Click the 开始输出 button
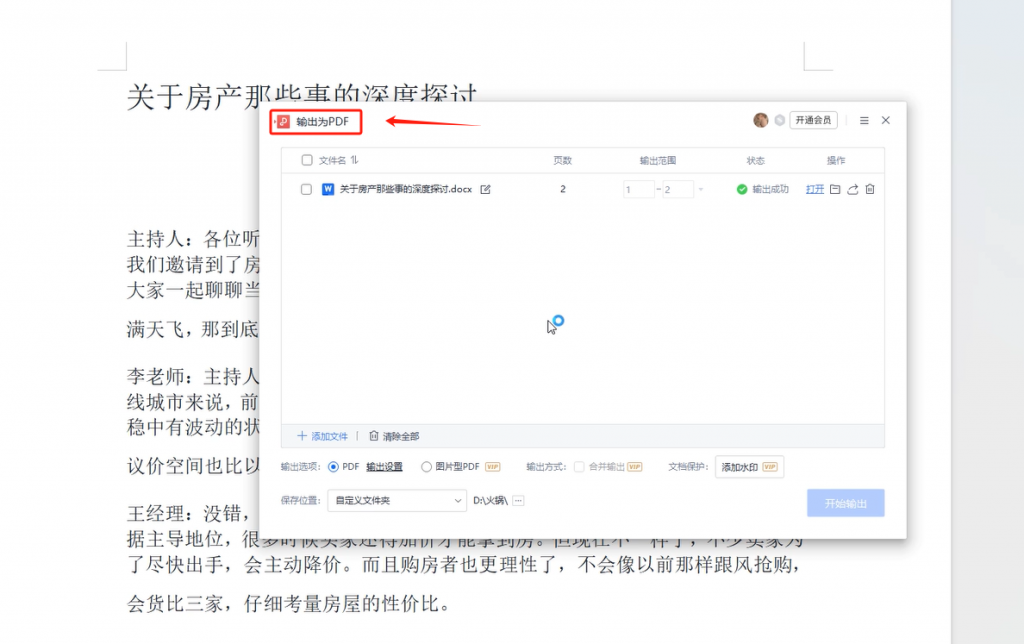Image resolution: width=1024 pixels, height=644 pixels. (x=846, y=504)
